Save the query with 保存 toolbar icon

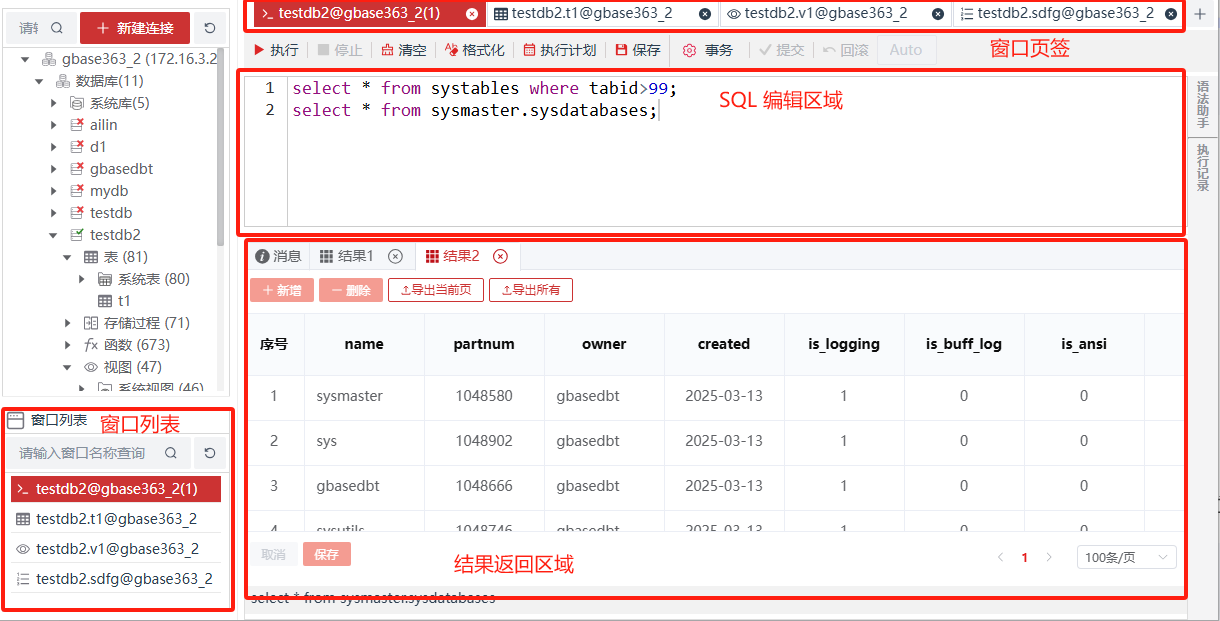pos(622,50)
